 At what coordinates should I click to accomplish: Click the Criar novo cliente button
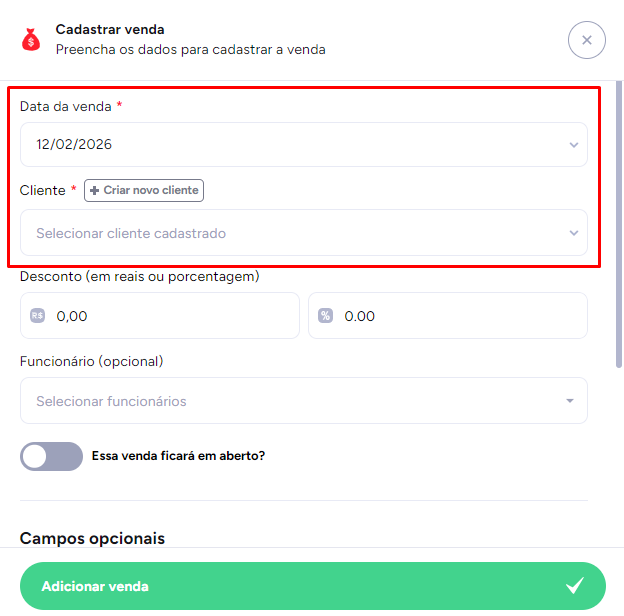point(144,190)
